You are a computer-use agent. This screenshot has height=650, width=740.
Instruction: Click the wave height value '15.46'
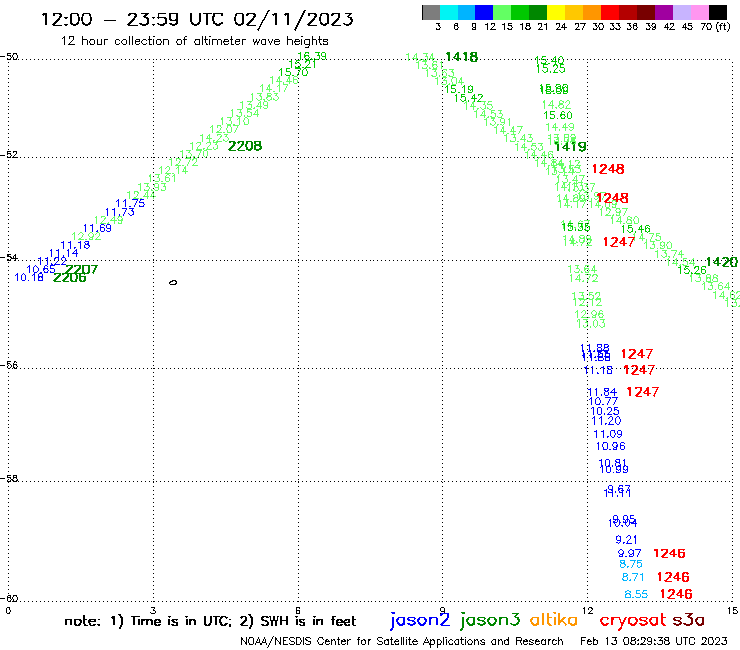point(636,229)
